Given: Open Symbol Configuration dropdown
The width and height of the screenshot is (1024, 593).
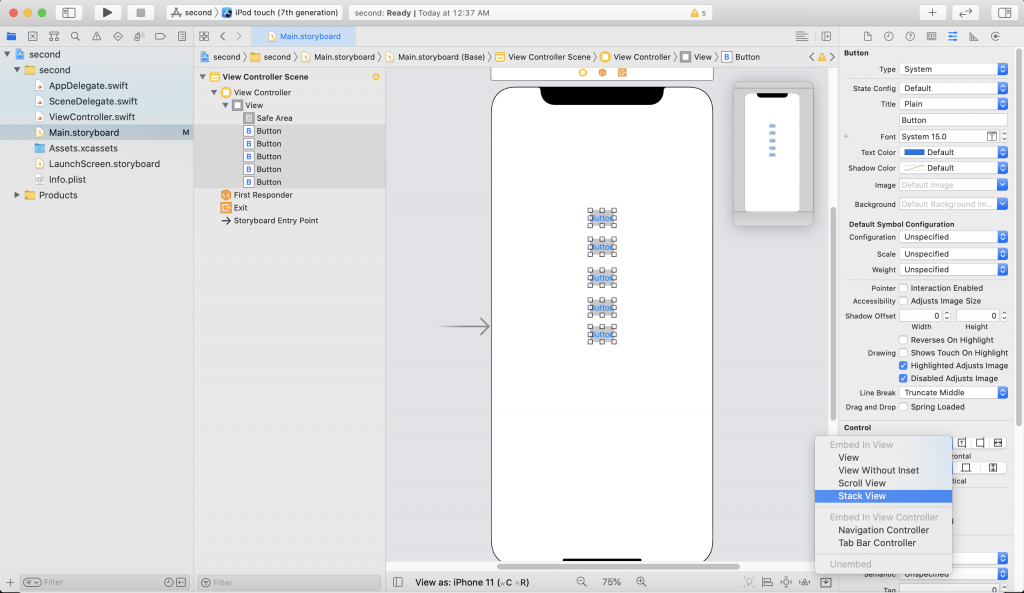Looking at the screenshot, I should tap(953, 237).
